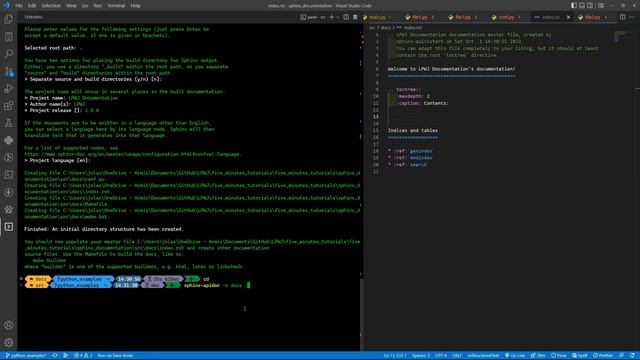640x360 pixels.
Task: Toggle secondary side bar layout icon
Action: (x=590, y=5)
